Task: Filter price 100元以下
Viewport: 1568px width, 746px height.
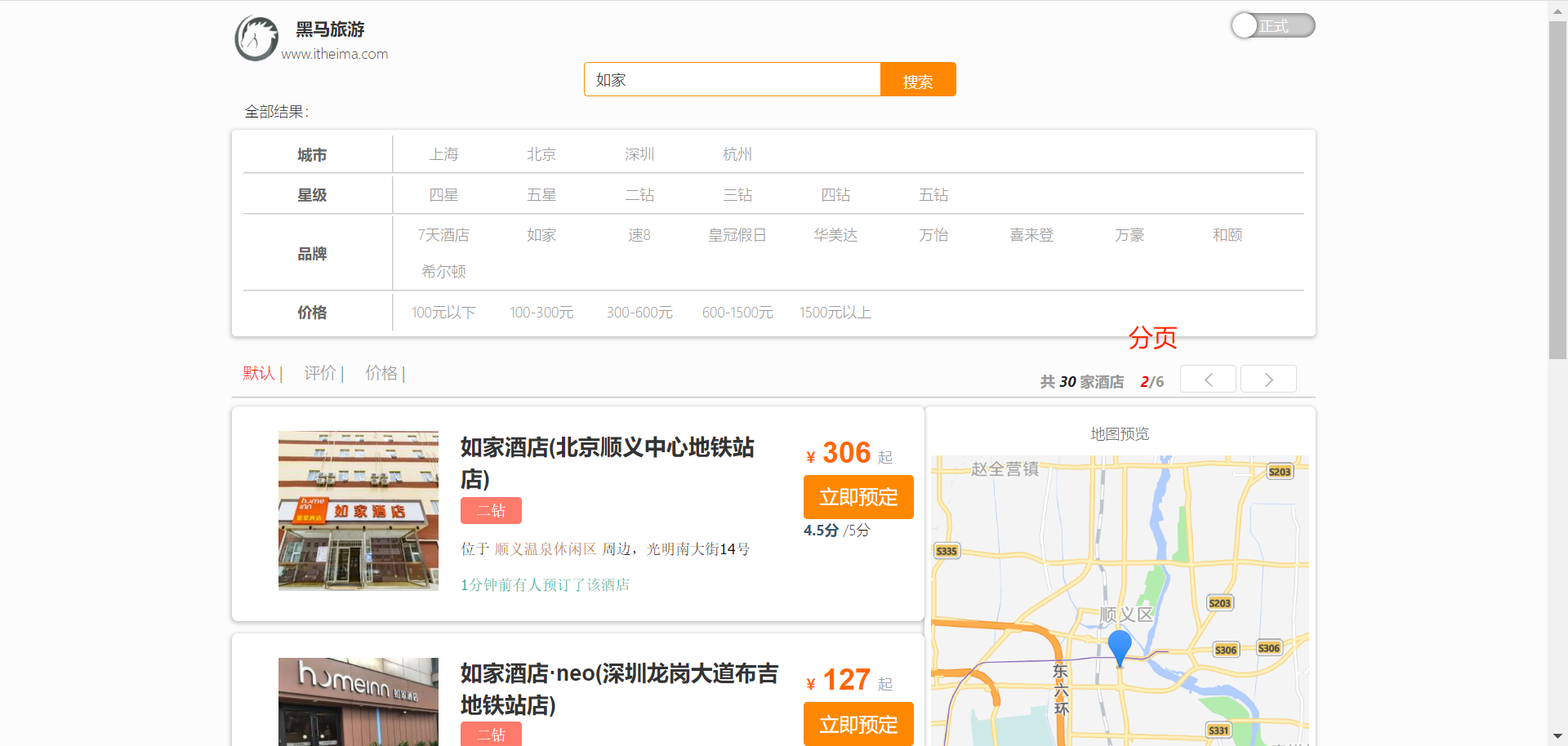Action: tap(443, 313)
